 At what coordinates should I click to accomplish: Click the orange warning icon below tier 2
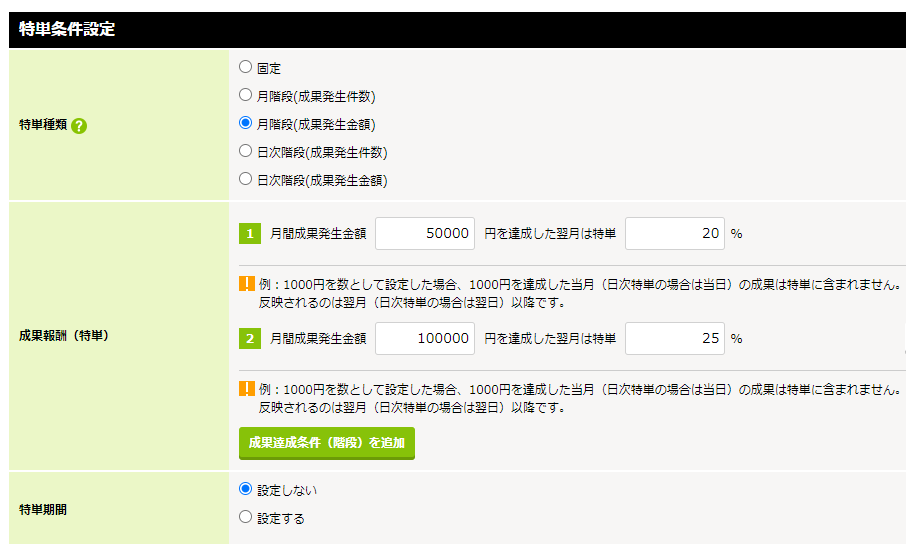point(247,390)
